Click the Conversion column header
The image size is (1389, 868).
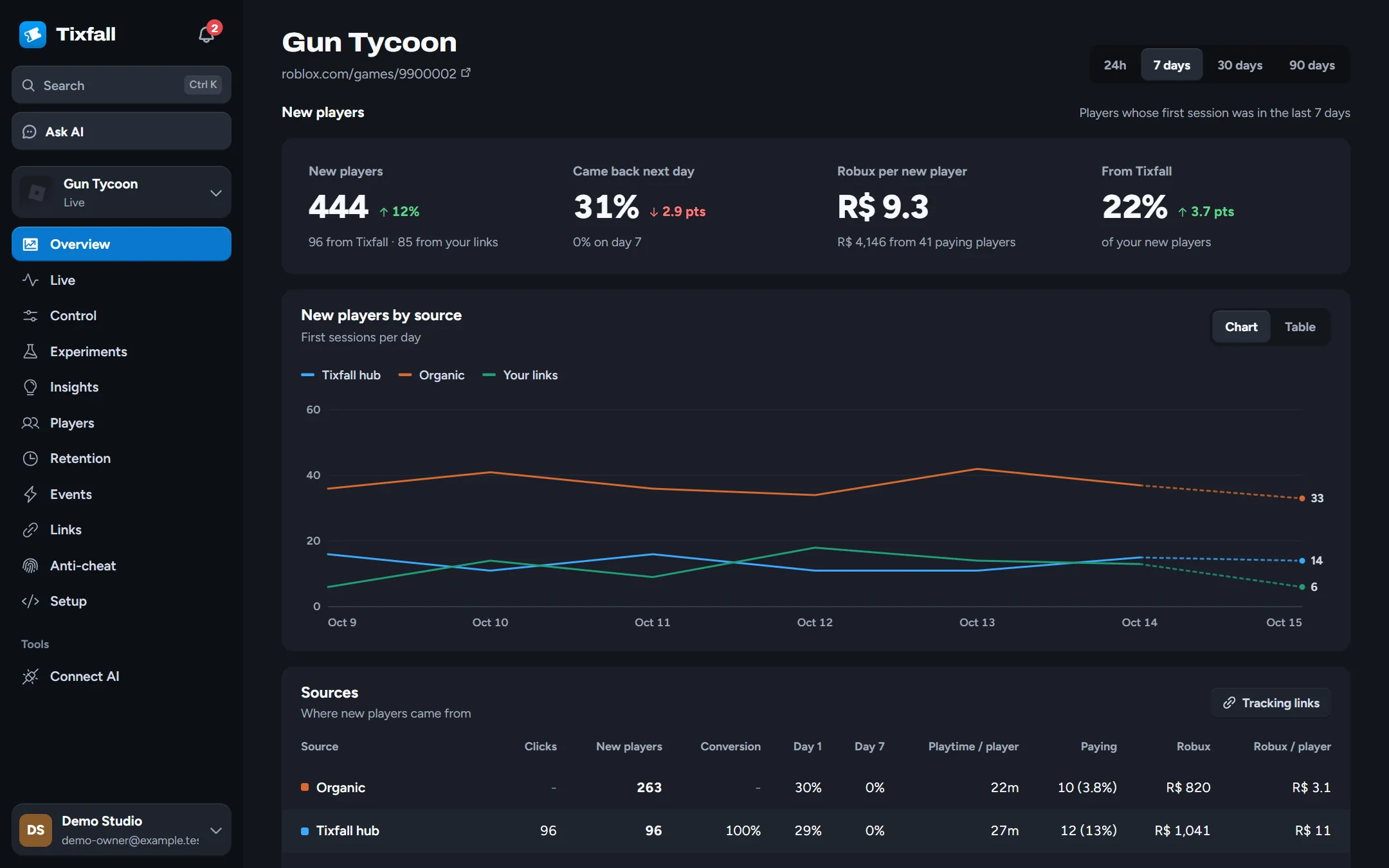tap(731, 746)
